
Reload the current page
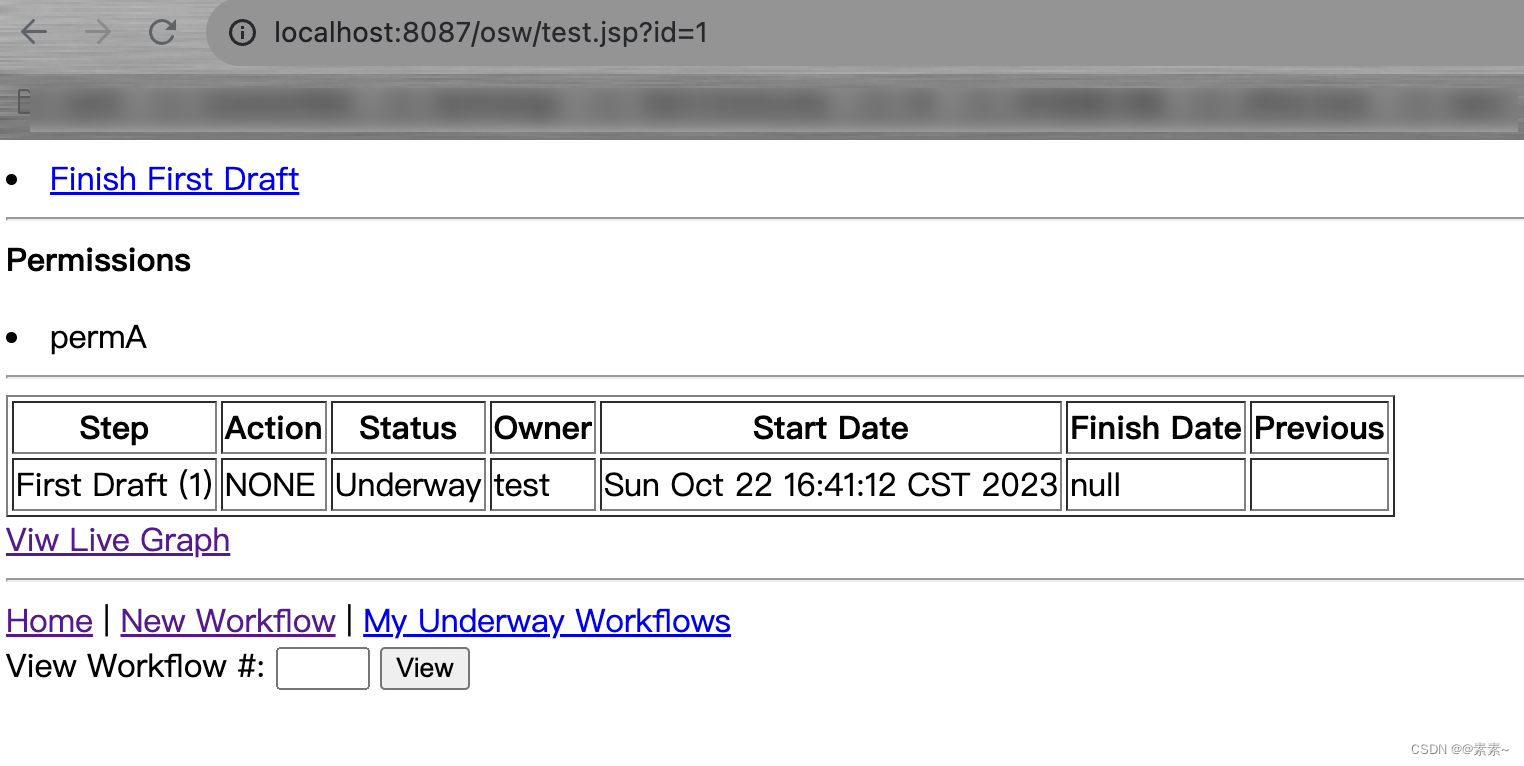pyautogui.click(x=162, y=32)
